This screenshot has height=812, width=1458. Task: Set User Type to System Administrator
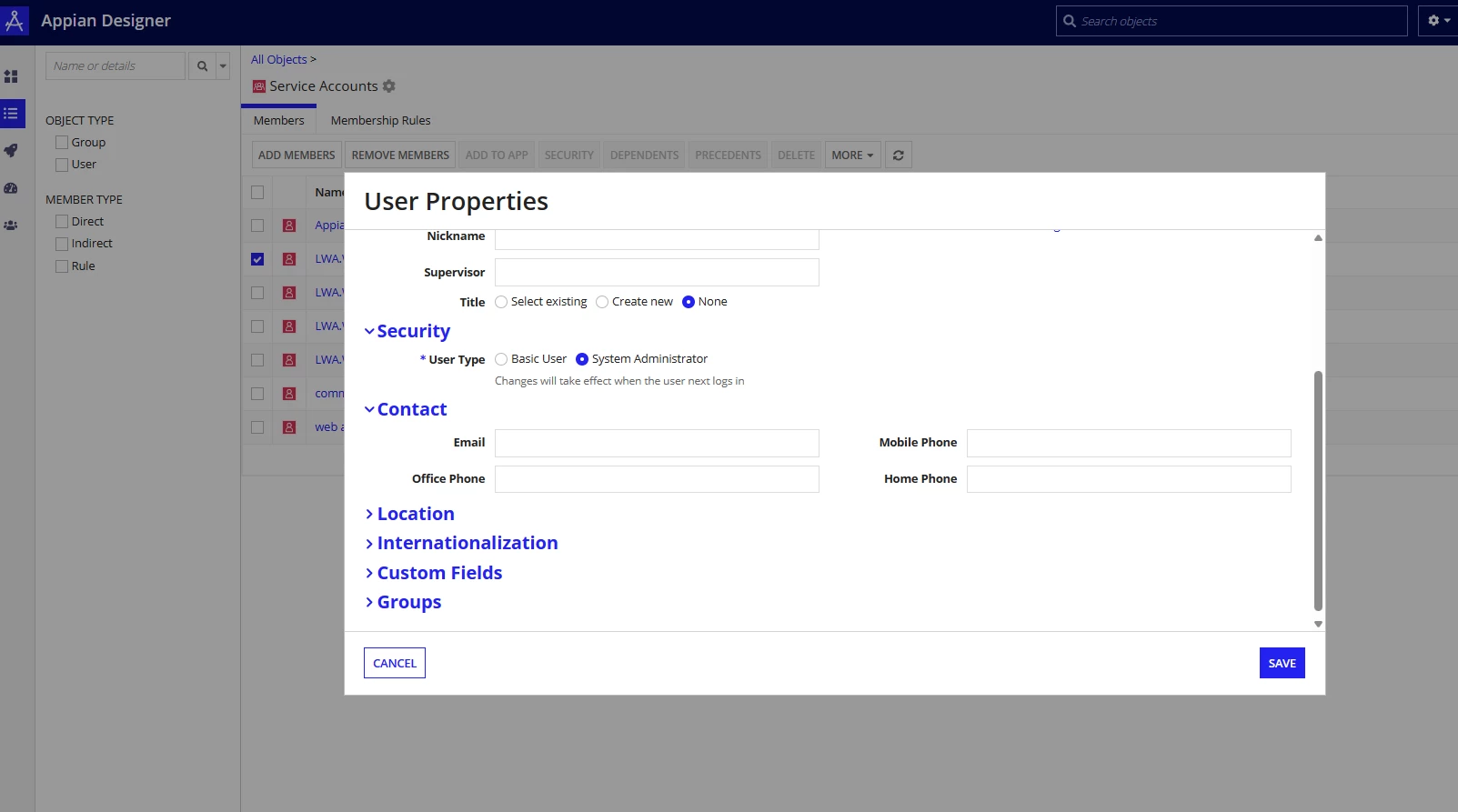pos(582,359)
